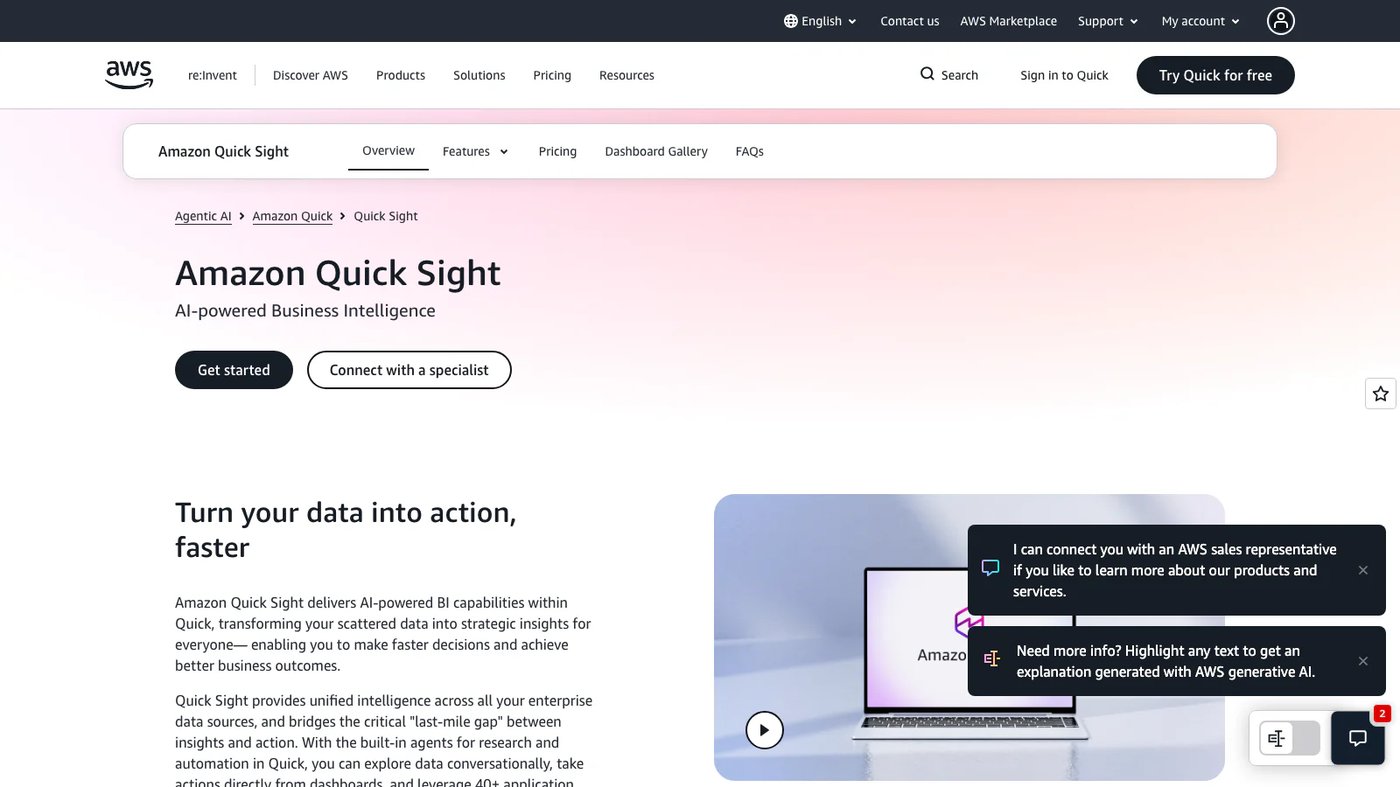Click Connect with a specialist button
This screenshot has width=1400, height=787.
(409, 370)
